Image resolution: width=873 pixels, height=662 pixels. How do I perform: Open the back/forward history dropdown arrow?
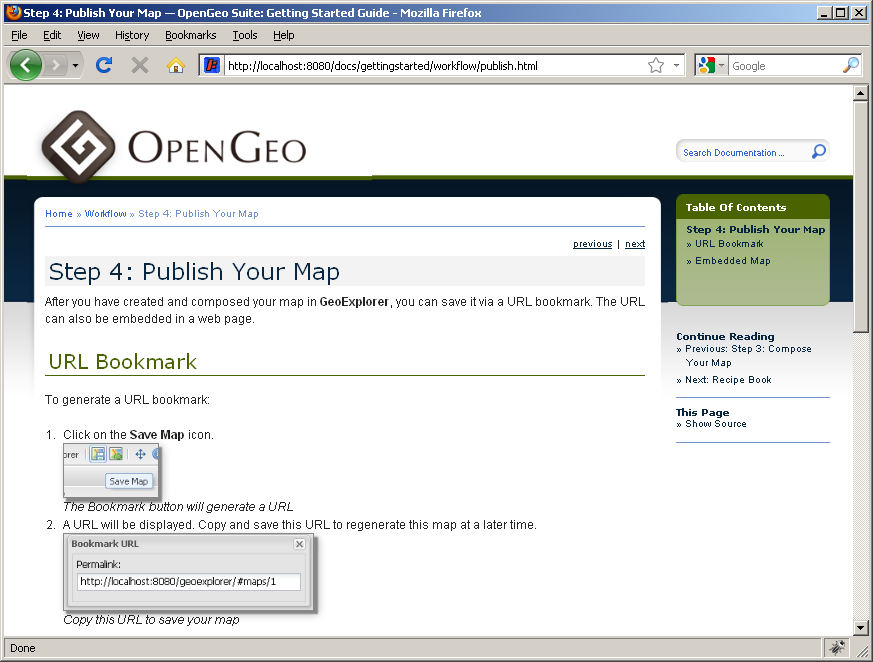click(x=75, y=65)
